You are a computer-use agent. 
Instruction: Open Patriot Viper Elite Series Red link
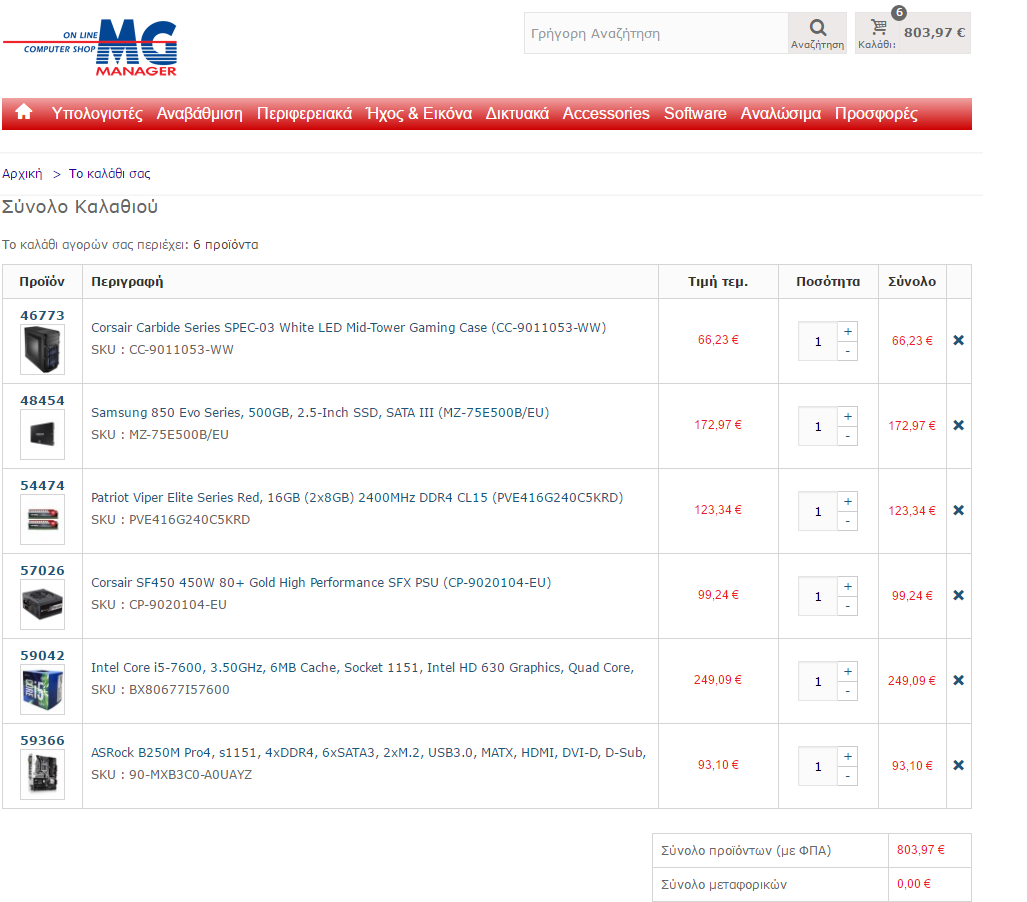click(357, 498)
